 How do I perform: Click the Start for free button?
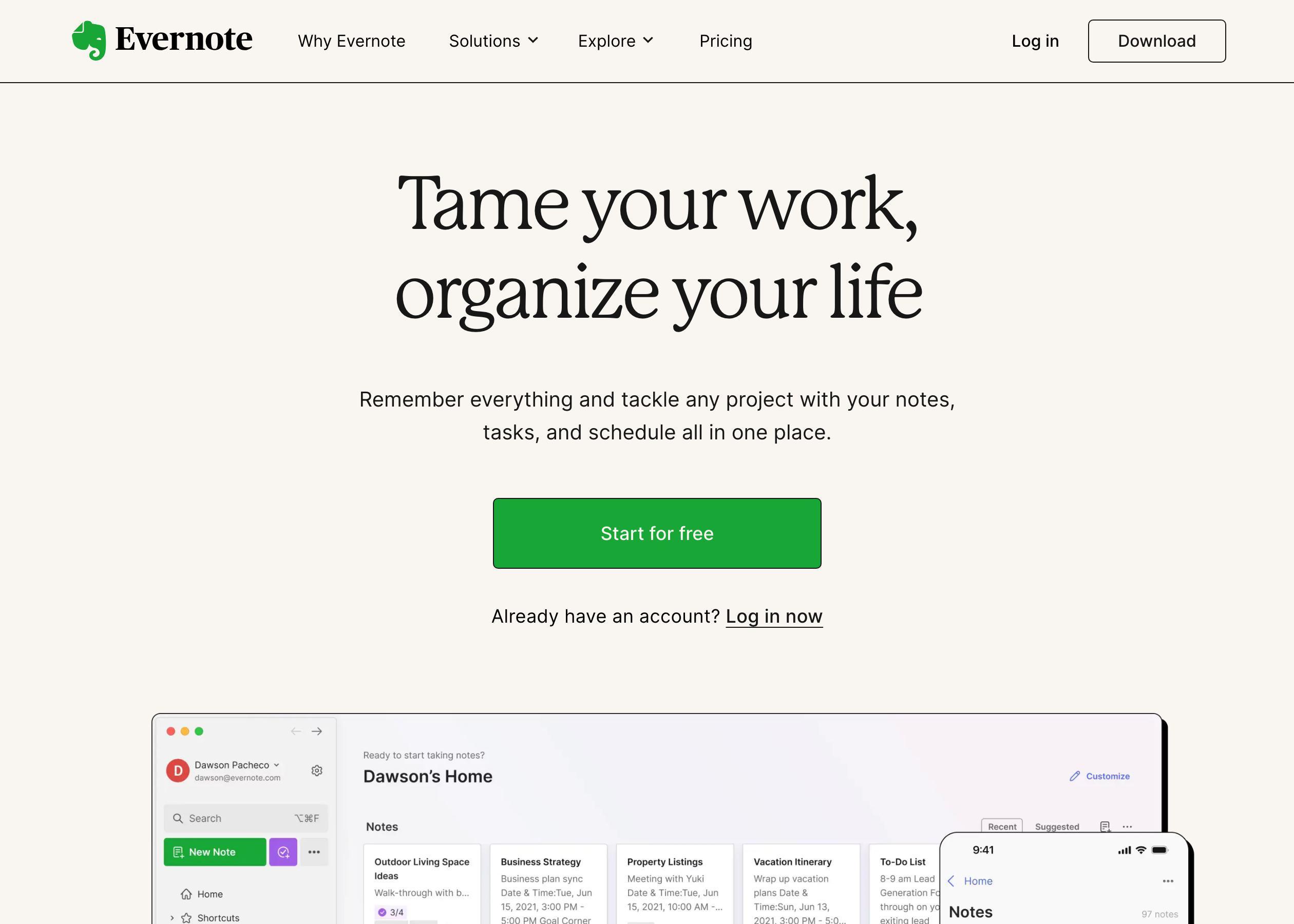pos(657,533)
